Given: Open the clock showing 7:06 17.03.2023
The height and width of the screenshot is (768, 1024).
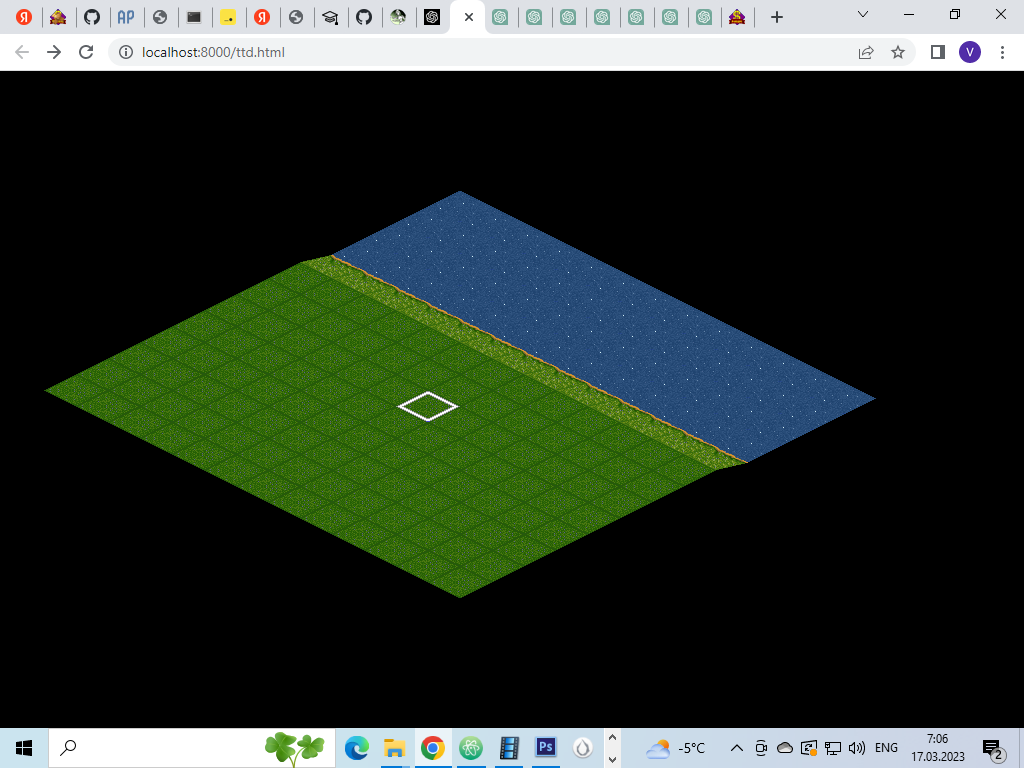Looking at the screenshot, I should click(938, 748).
